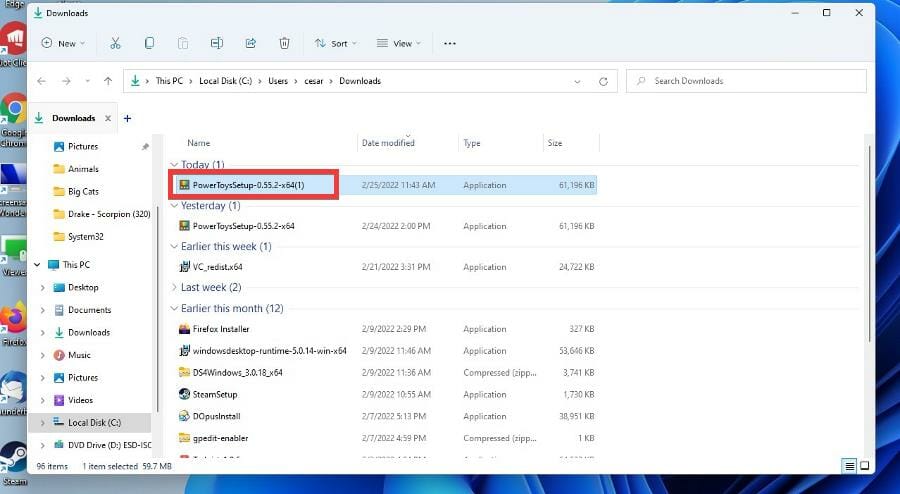Click the Rename icon in toolbar
The height and width of the screenshot is (494, 900).
click(x=216, y=43)
